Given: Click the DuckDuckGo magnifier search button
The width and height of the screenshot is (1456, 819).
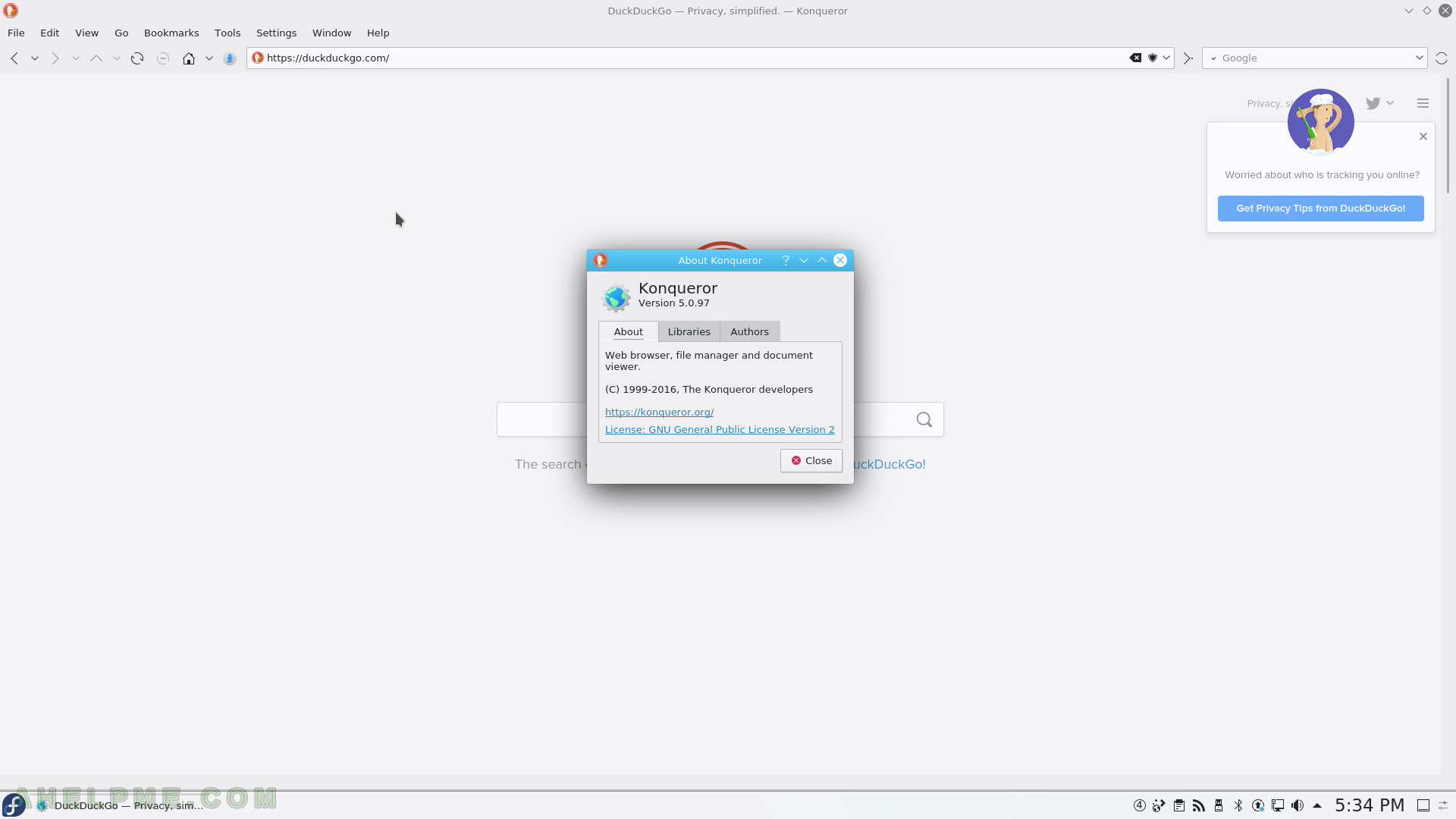Looking at the screenshot, I should [924, 419].
